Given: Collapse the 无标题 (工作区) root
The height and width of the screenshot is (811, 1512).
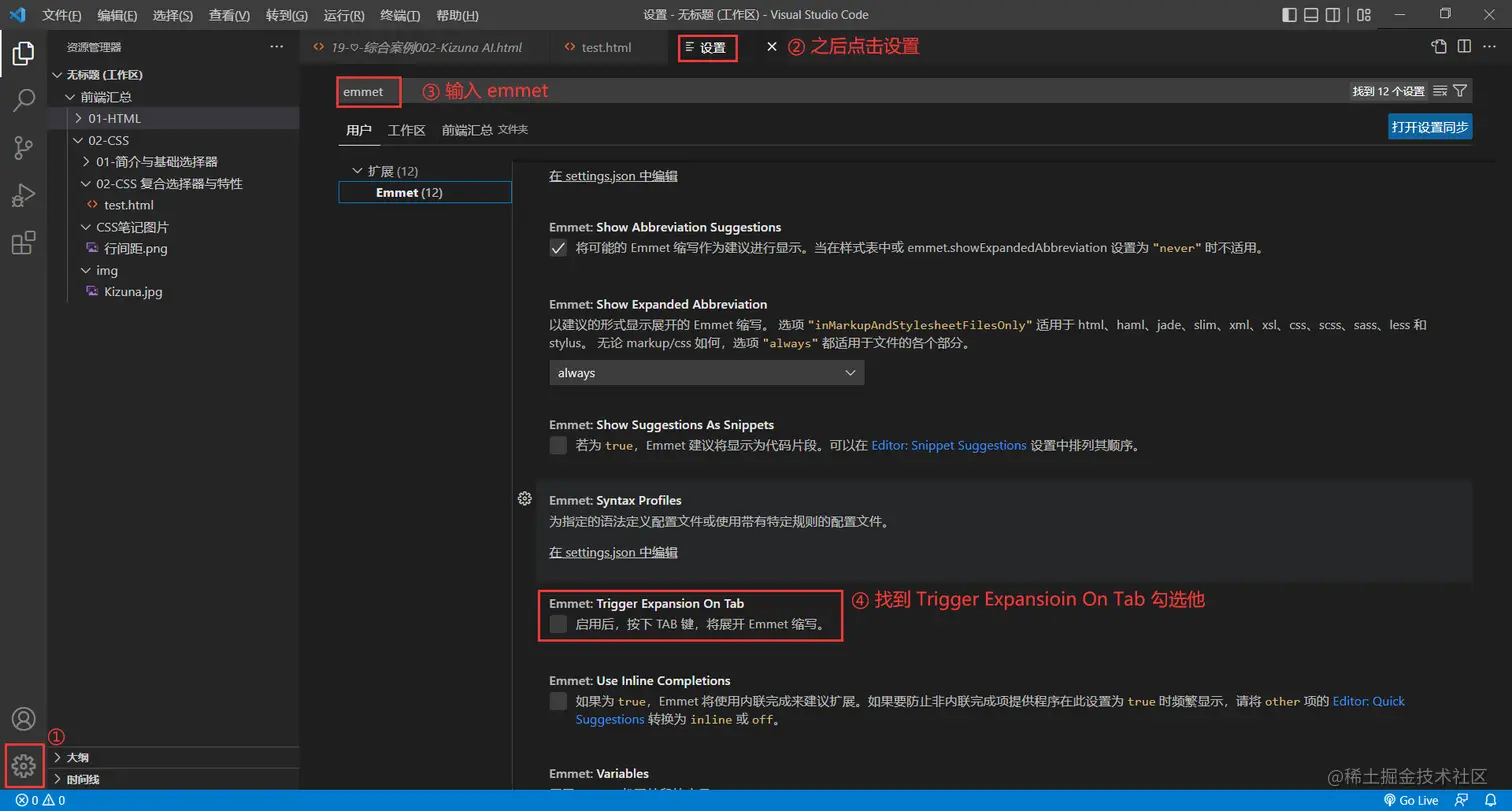Looking at the screenshot, I should 58,75.
